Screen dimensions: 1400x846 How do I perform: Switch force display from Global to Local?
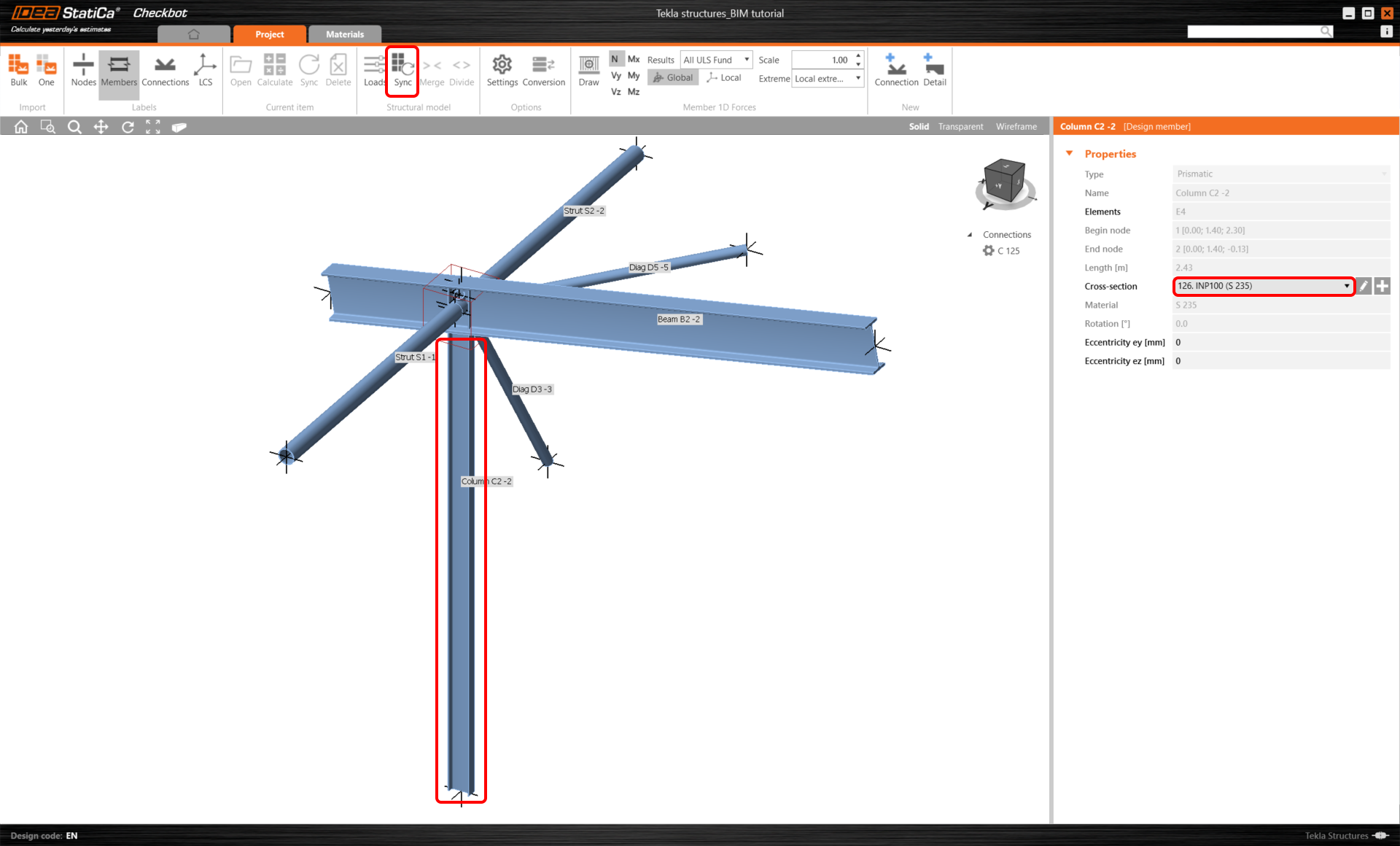click(724, 77)
